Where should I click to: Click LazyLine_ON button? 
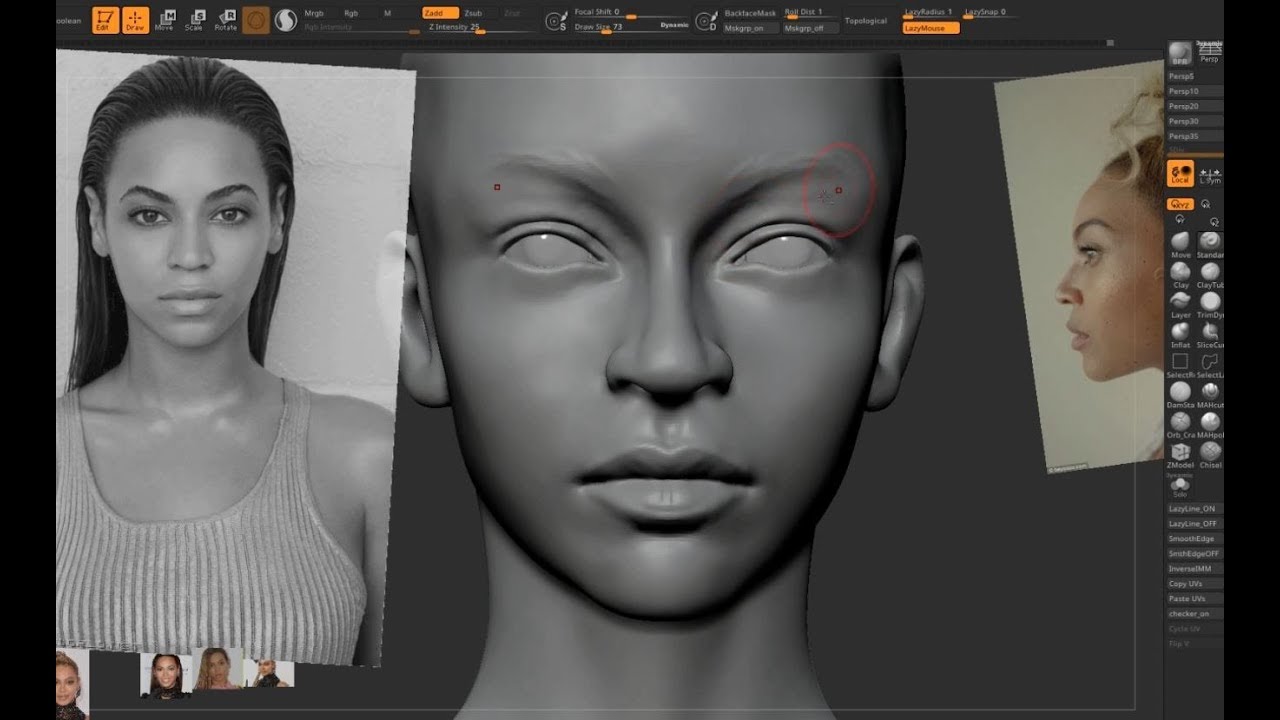click(x=1195, y=509)
